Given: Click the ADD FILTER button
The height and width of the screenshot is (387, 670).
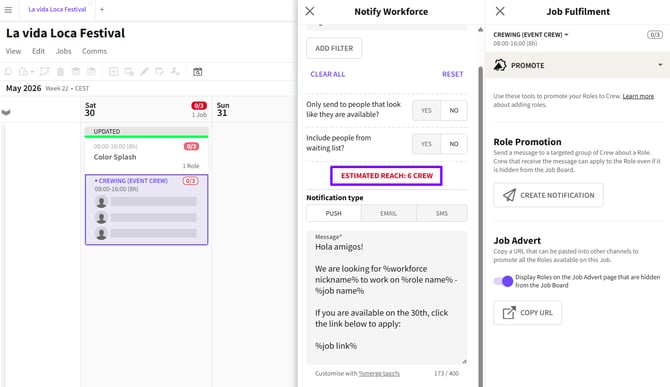Looking at the screenshot, I should [x=334, y=48].
